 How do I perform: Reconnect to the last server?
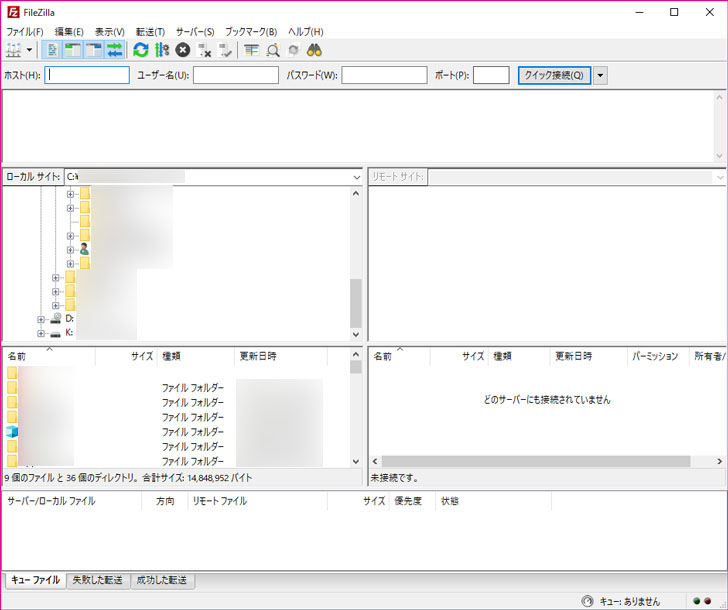[x=225, y=50]
